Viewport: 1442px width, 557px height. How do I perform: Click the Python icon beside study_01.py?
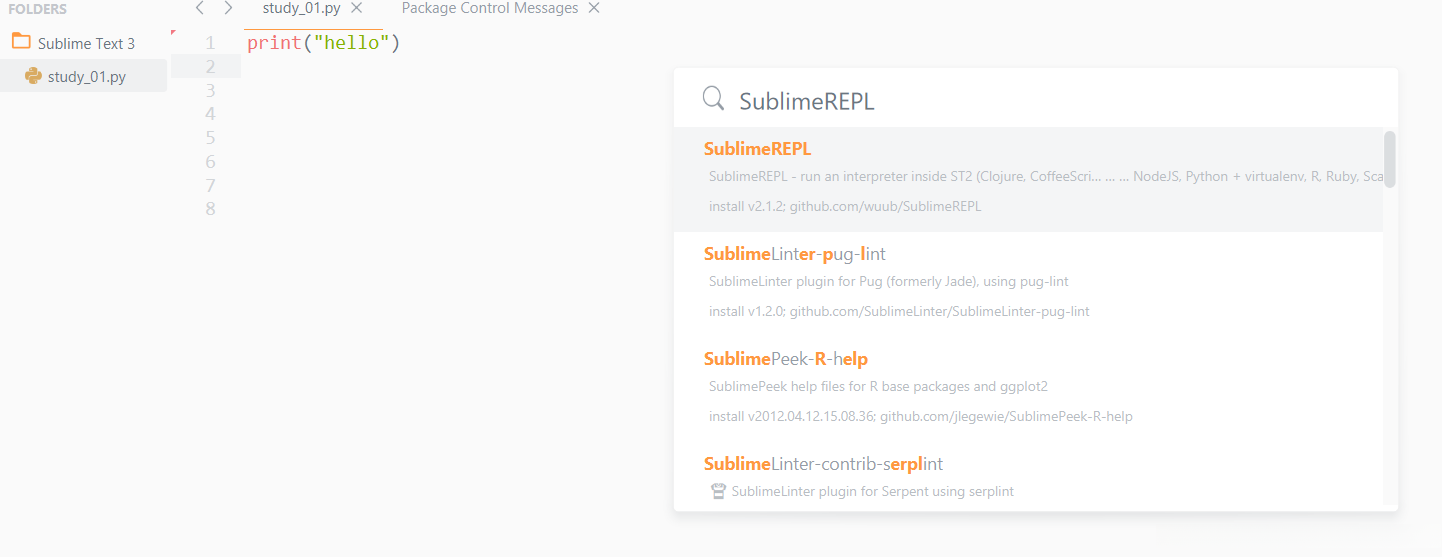33,76
